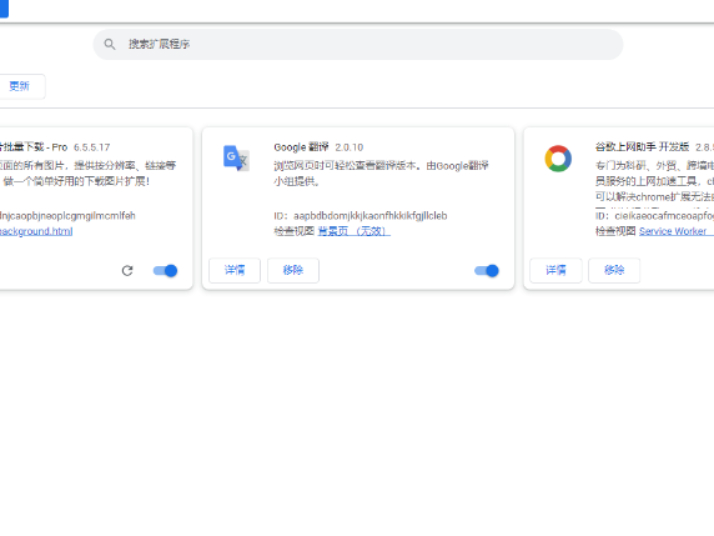Toggle off the batch download Pro extension
The width and height of the screenshot is (714, 536).
coord(165,271)
